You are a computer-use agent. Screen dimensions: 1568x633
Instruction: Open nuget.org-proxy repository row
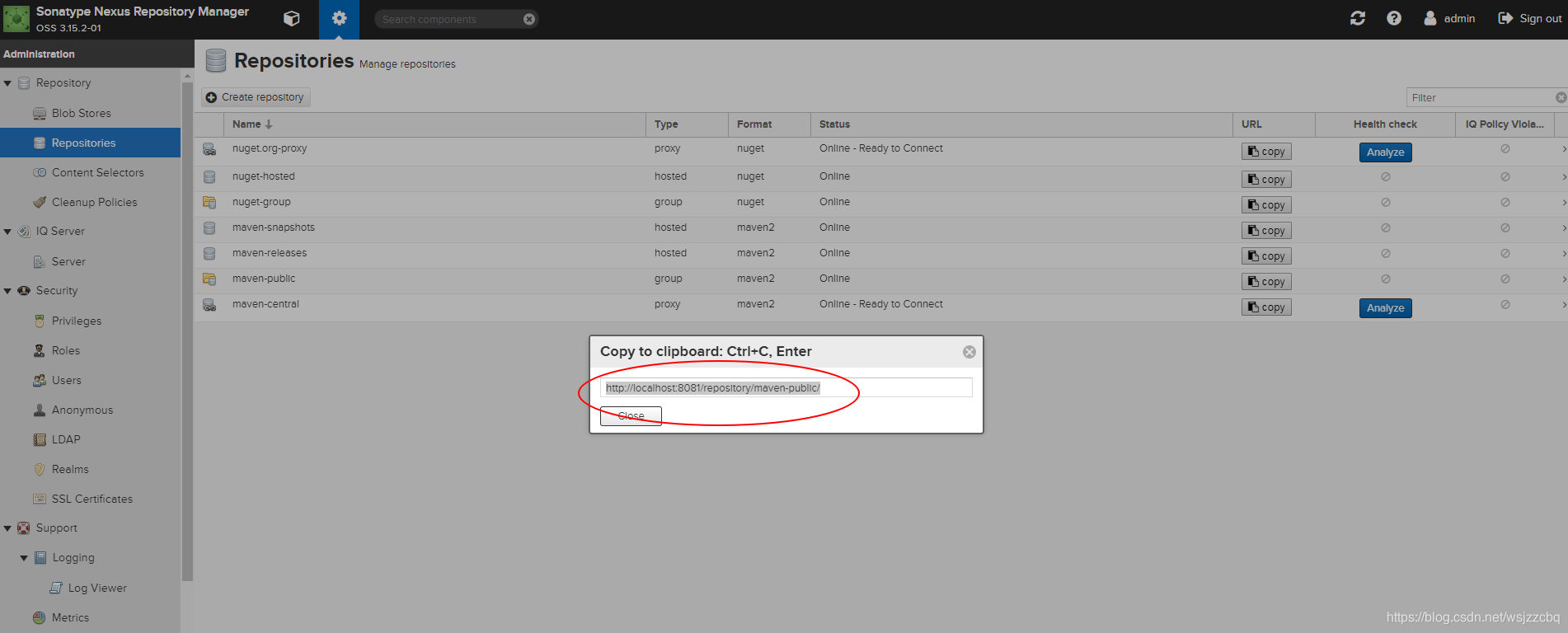click(x=880, y=152)
